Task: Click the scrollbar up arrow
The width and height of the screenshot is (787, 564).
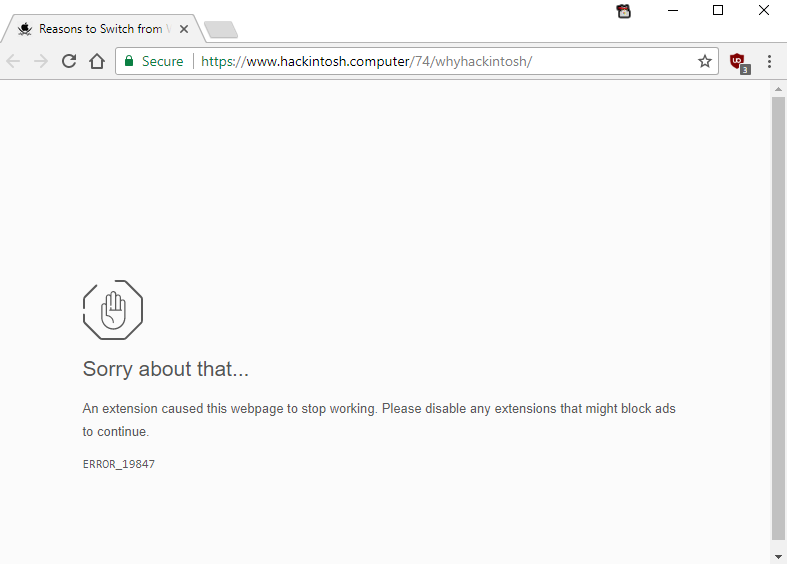Action: pyautogui.click(x=778, y=89)
